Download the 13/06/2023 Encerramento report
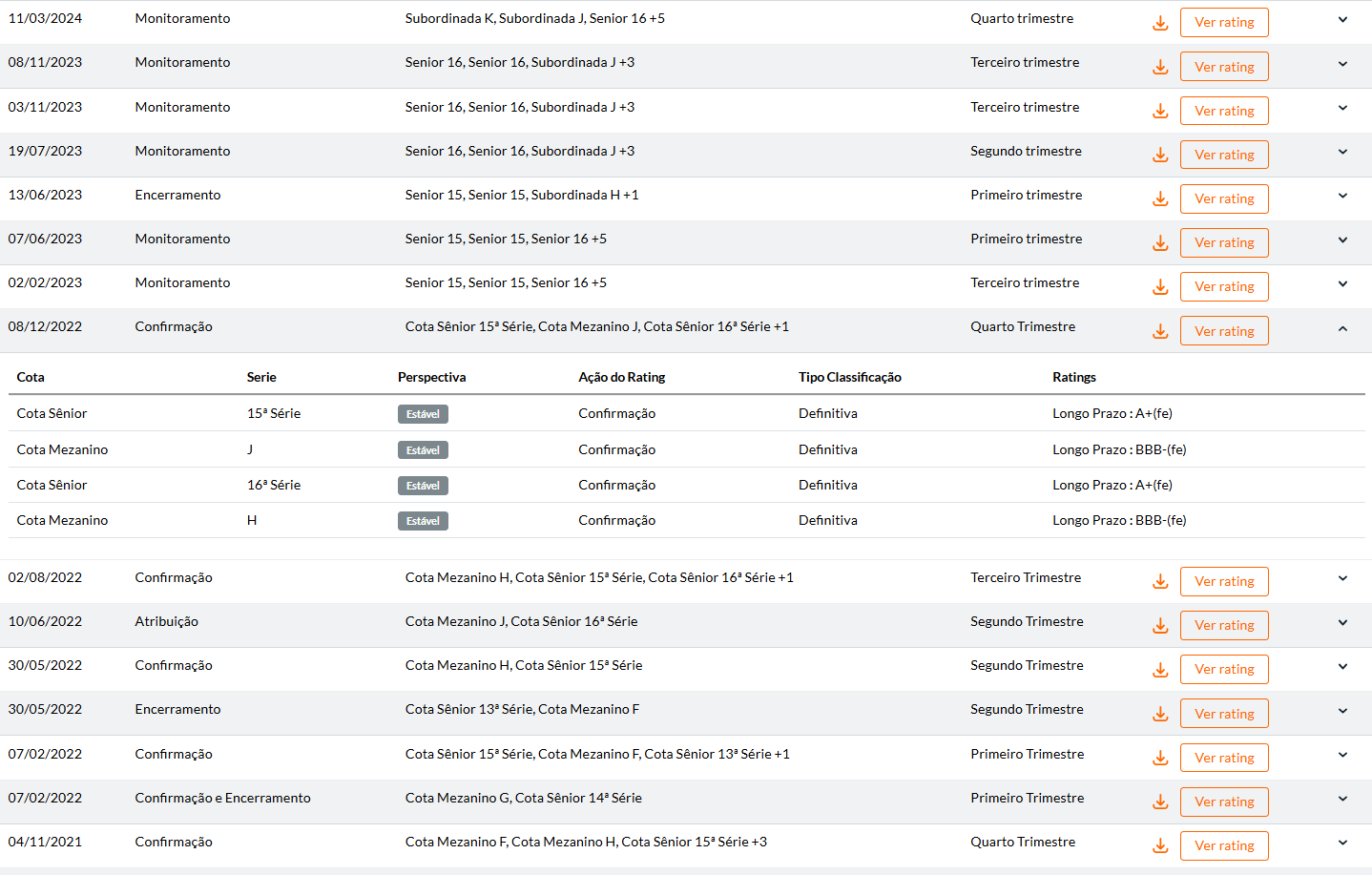 tap(1160, 198)
